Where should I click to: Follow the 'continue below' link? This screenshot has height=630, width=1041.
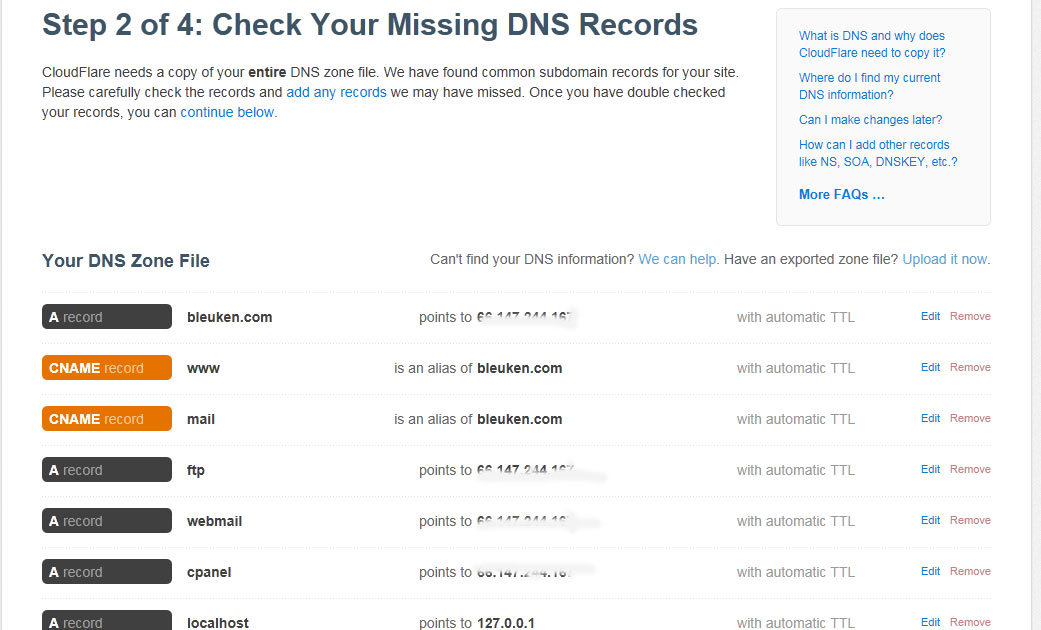[x=227, y=112]
